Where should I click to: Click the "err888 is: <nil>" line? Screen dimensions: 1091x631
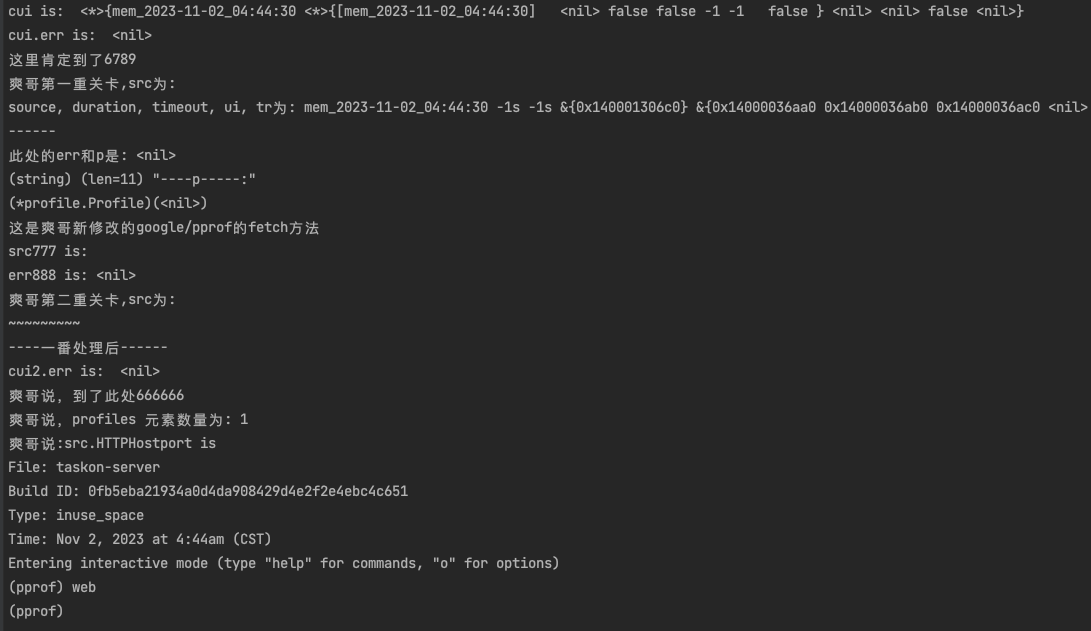72,275
